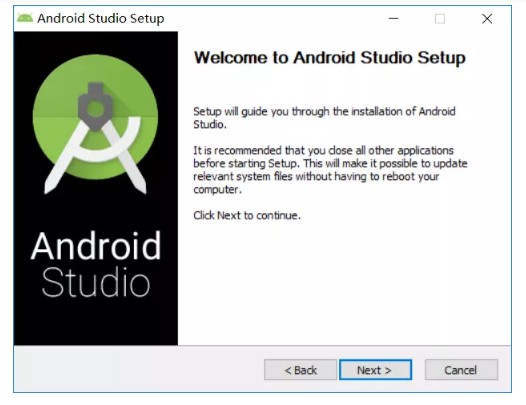The height and width of the screenshot is (405, 526).
Task: Click the "Welcome to Android Studio Setup" heading
Action: pos(330,58)
